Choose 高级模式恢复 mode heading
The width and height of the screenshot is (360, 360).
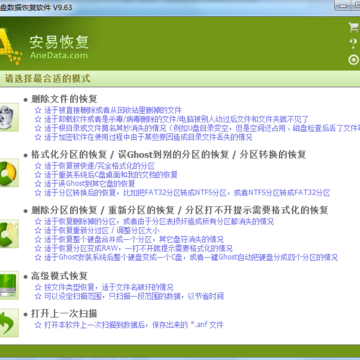coord(59,276)
